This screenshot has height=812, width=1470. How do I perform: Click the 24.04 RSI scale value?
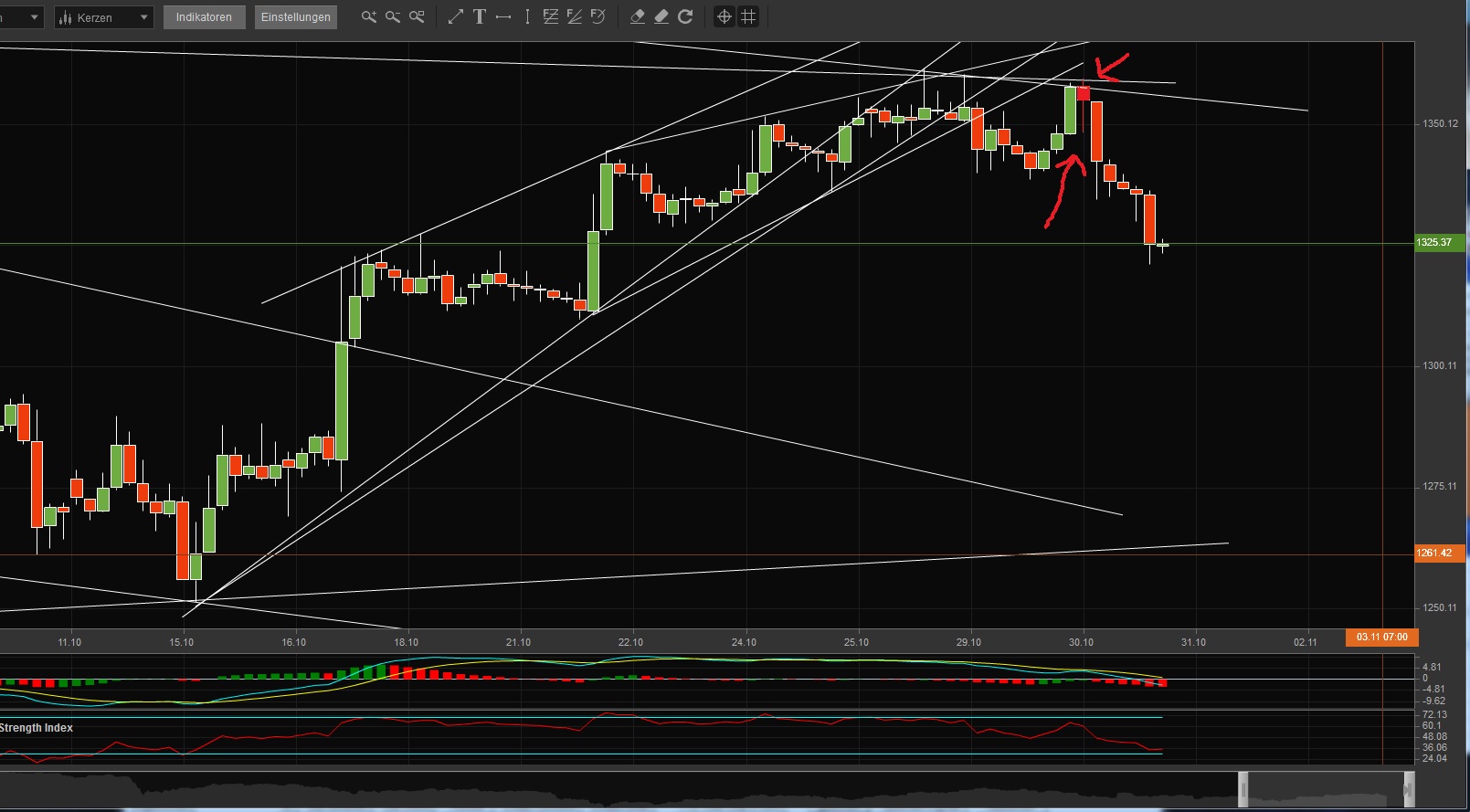pos(1434,759)
